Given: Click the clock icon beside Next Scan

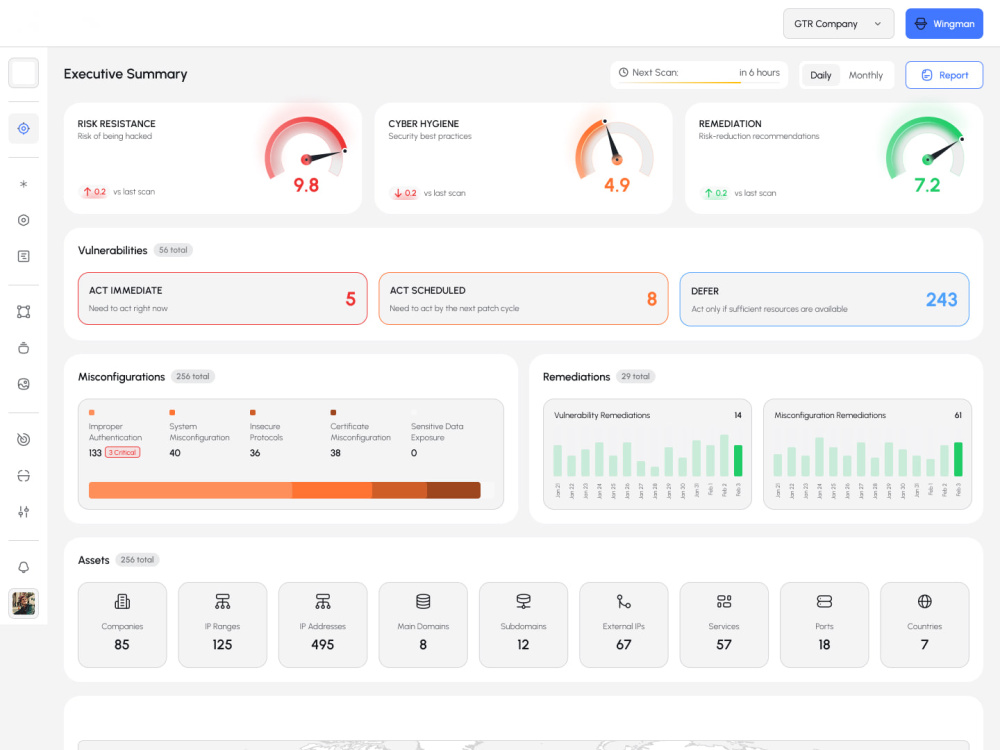Looking at the screenshot, I should [624, 73].
